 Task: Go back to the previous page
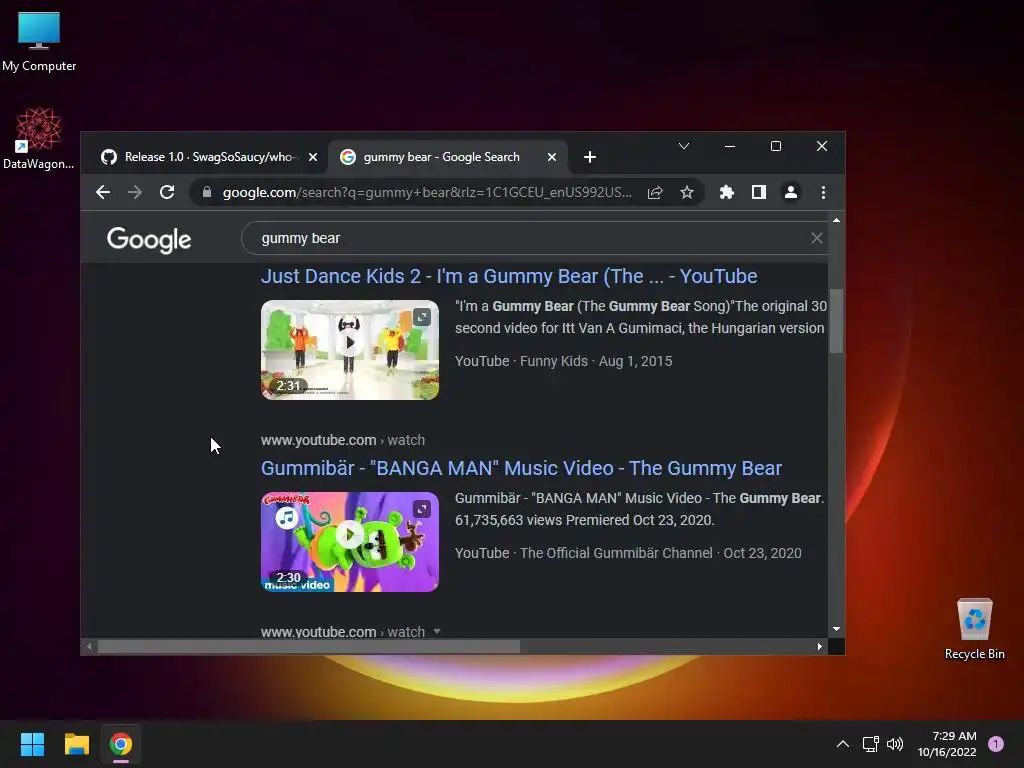pyautogui.click(x=103, y=192)
